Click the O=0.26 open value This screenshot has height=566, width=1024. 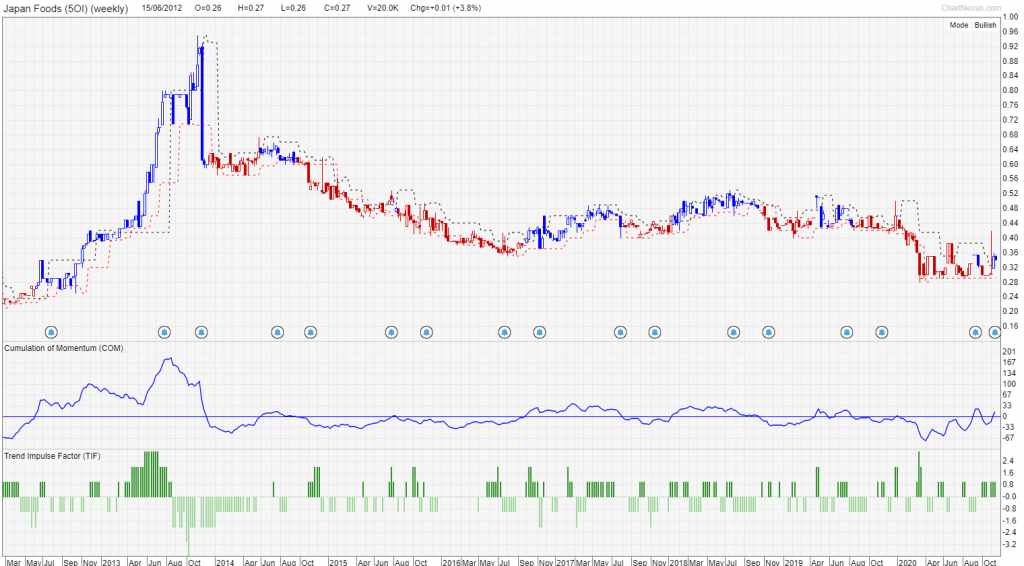(208, 8)
